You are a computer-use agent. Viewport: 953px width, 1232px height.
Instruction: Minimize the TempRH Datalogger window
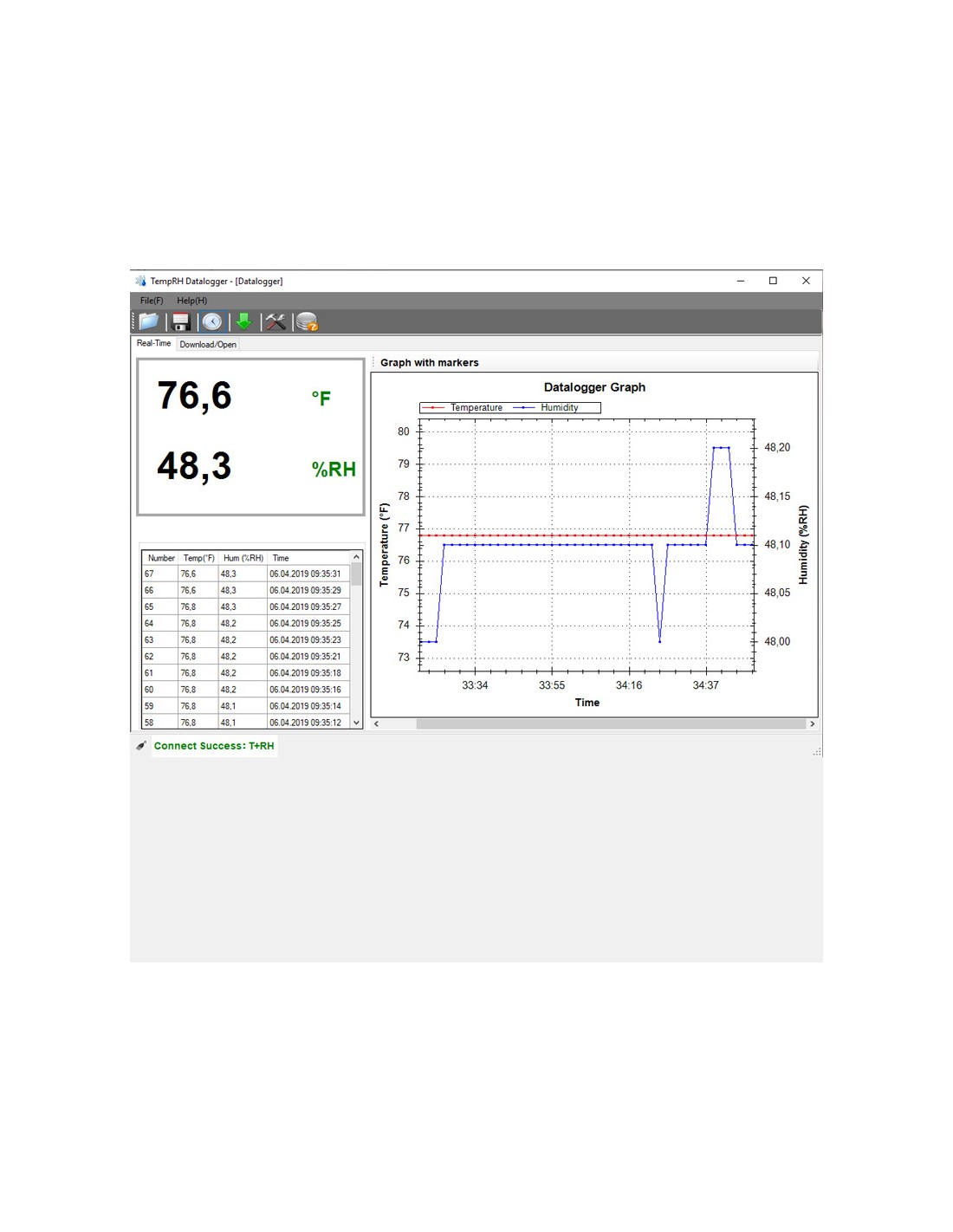tap(741, 281)
